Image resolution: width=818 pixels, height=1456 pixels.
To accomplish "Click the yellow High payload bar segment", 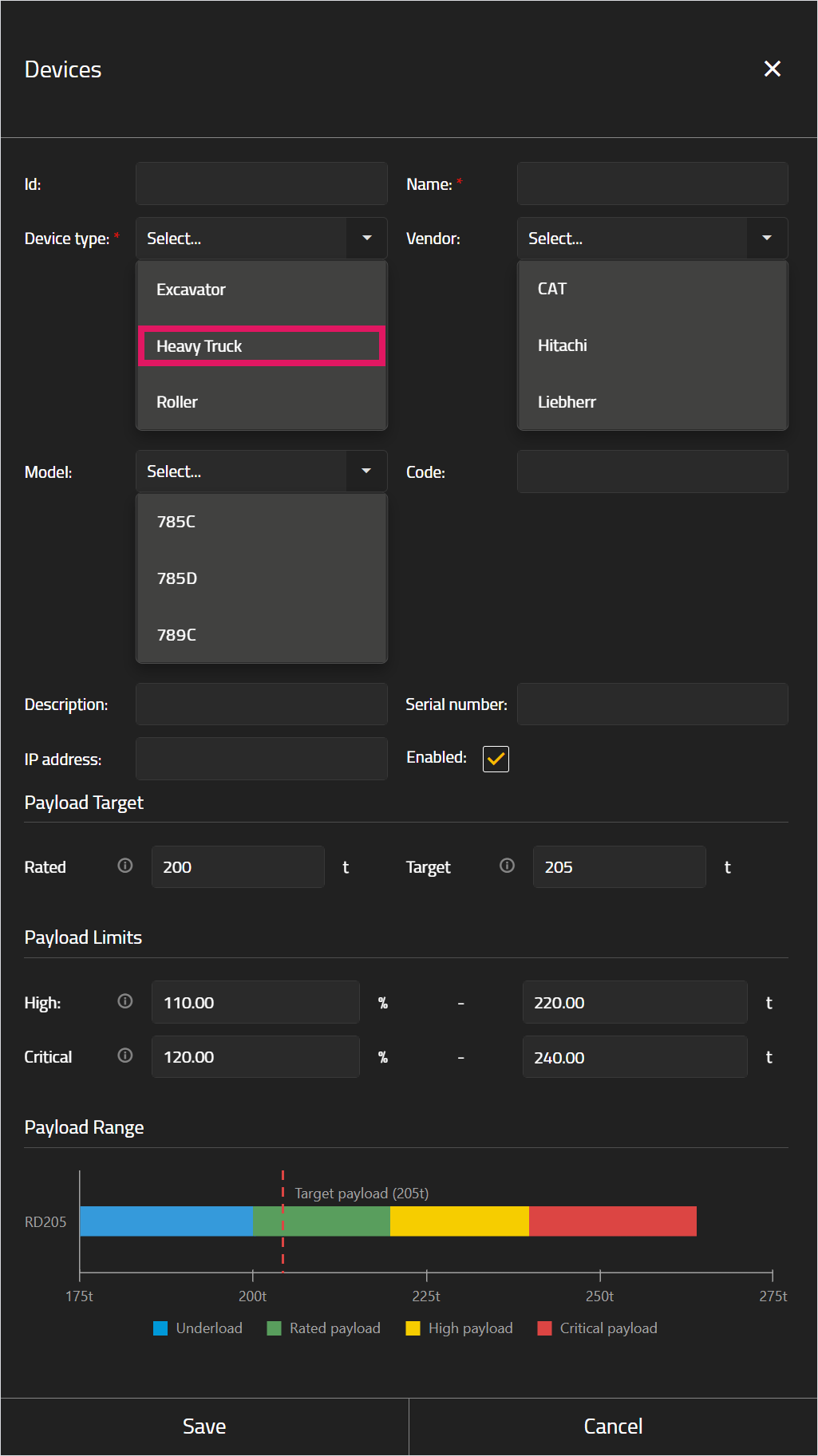I will pyautogui.click(x=460, y=1221).
